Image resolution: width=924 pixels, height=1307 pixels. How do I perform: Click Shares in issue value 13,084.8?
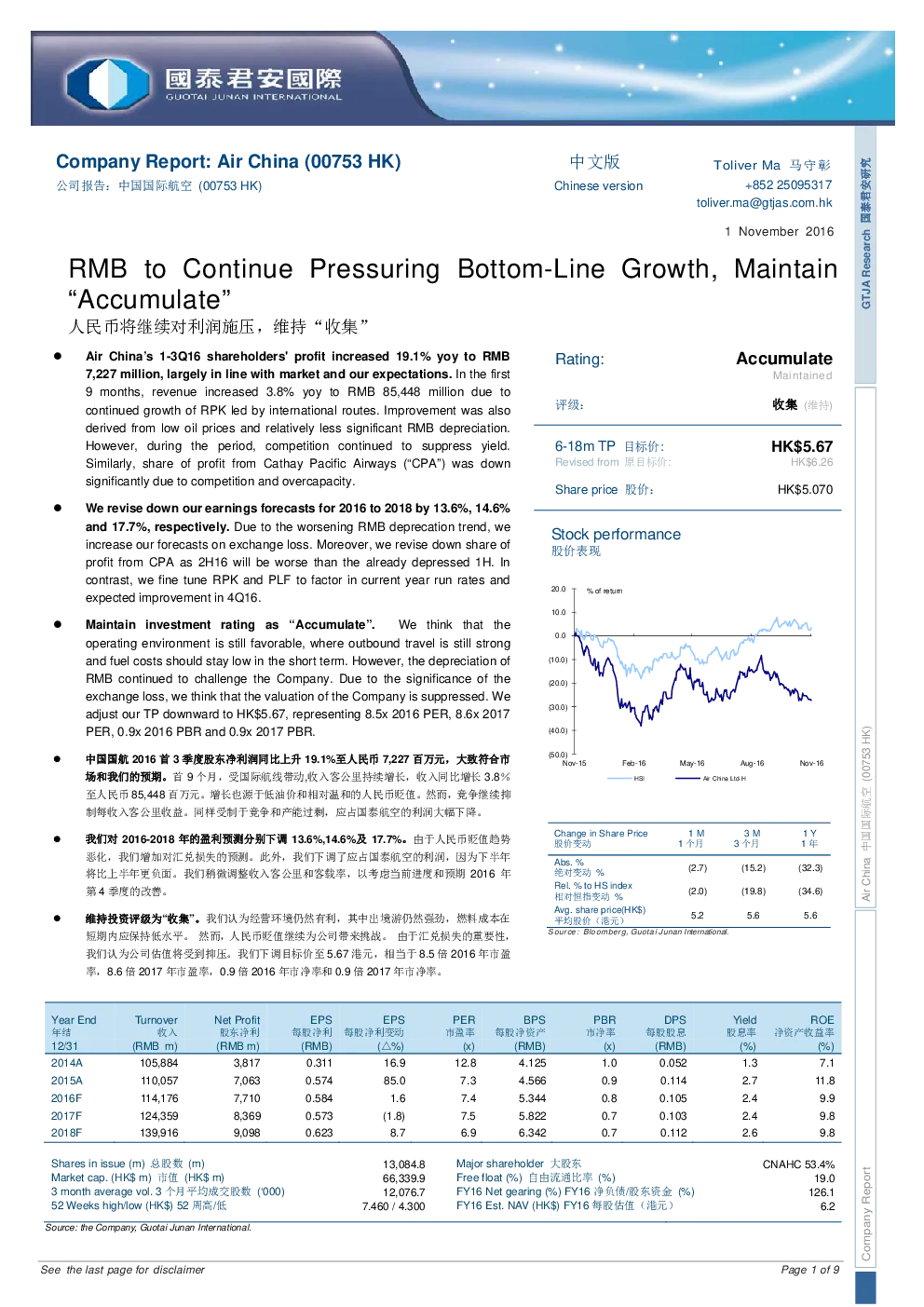click(x=404, y=1164)
